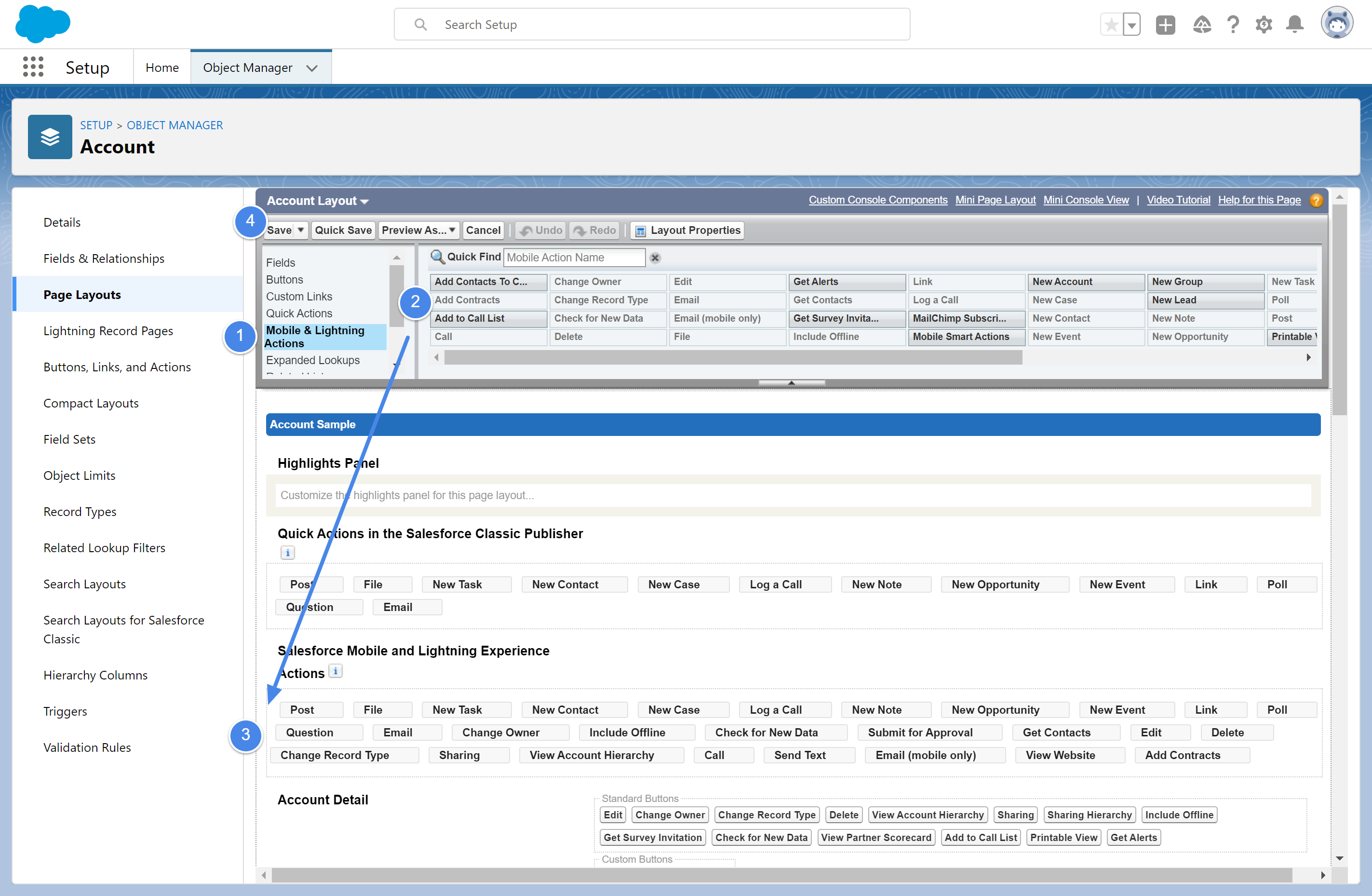
Task: Select Quick Actions palette category
Action: [298, 313]
